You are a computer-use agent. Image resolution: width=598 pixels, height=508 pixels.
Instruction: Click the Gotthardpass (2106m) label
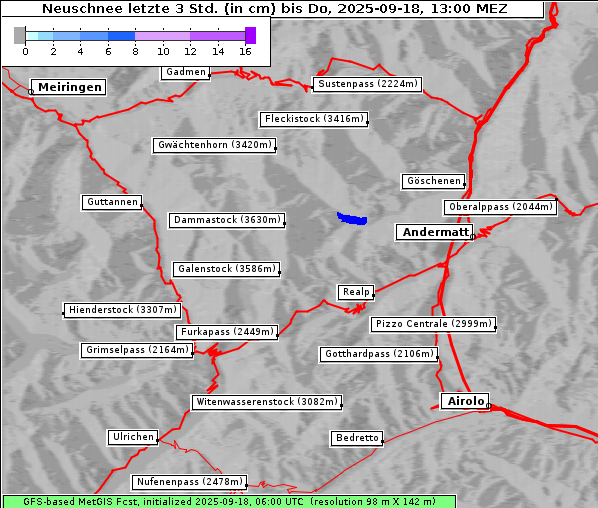pyautogui.click(x=379, y=354)
